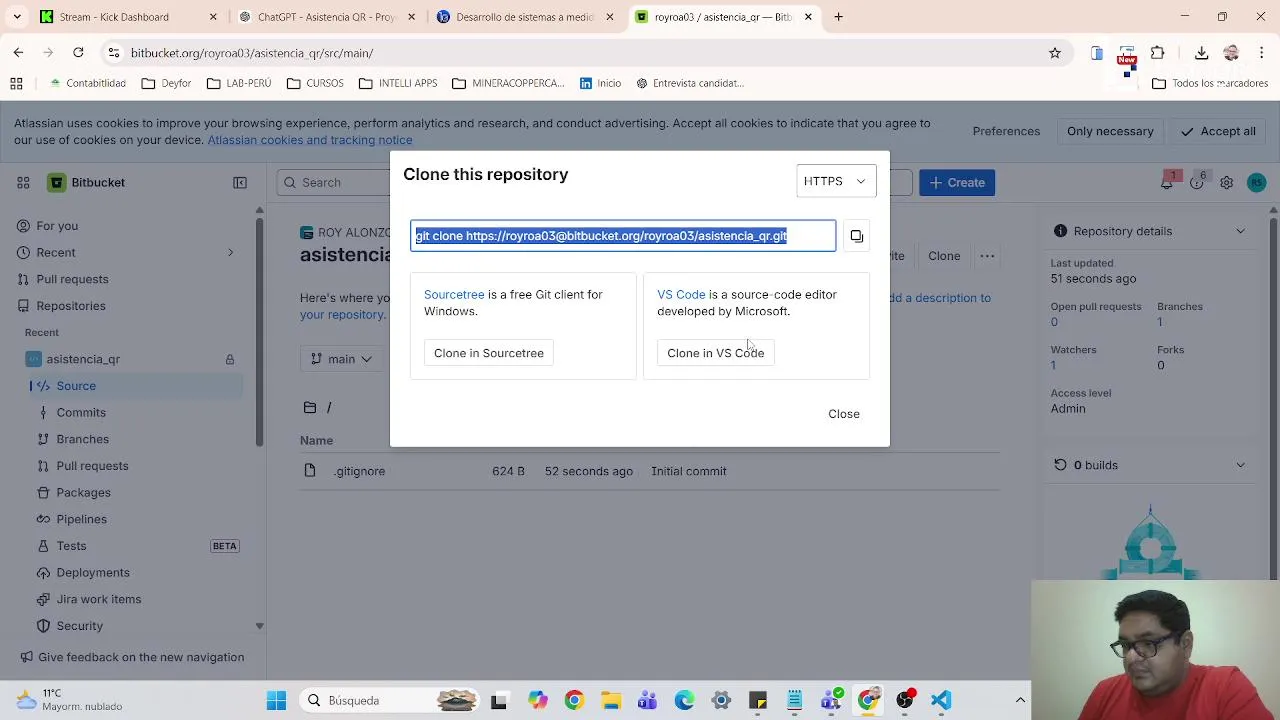1280x720 pixels.
Task: Open the user profile avatar
Action: click(1257, 182)
